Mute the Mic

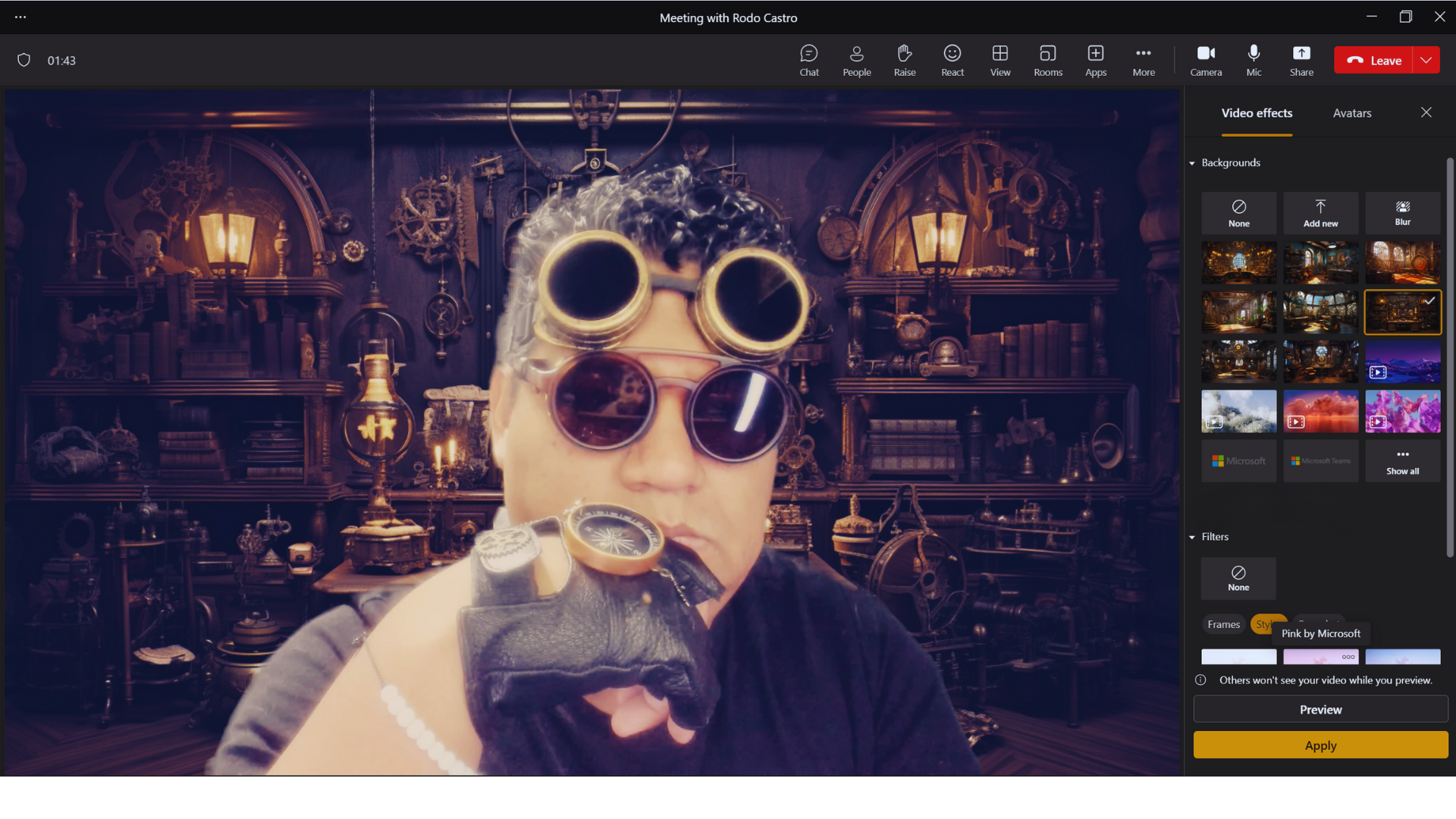tap(1254, 61)
